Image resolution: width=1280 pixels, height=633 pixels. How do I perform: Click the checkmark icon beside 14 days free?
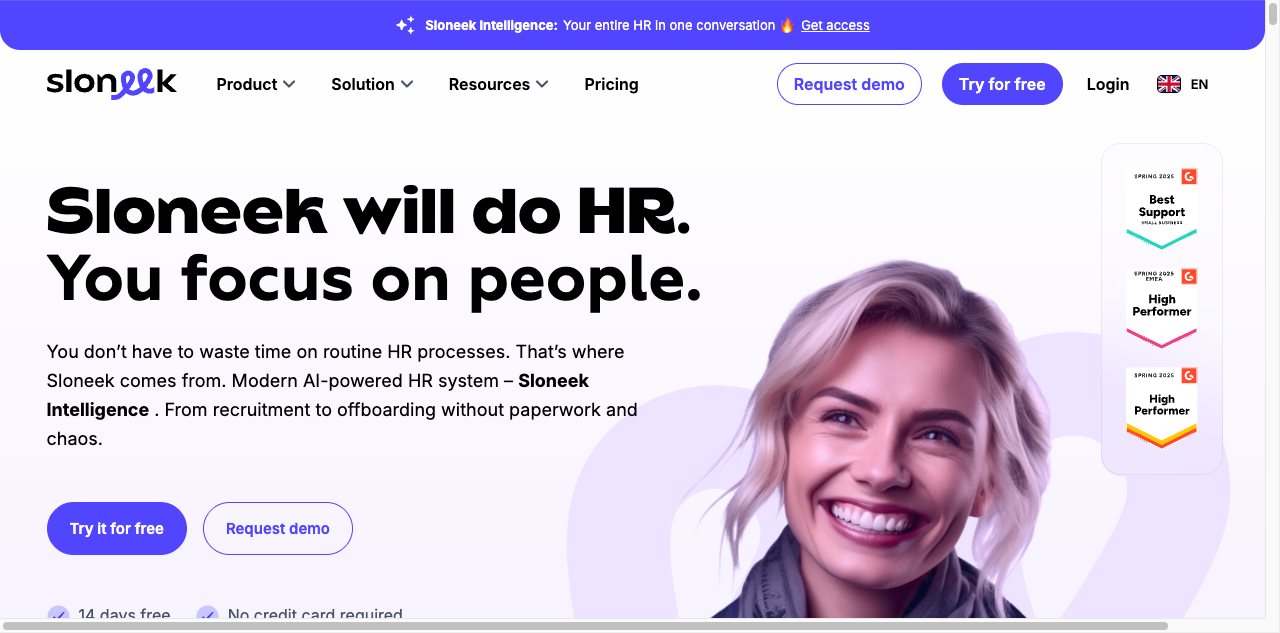tap(58, 614)
